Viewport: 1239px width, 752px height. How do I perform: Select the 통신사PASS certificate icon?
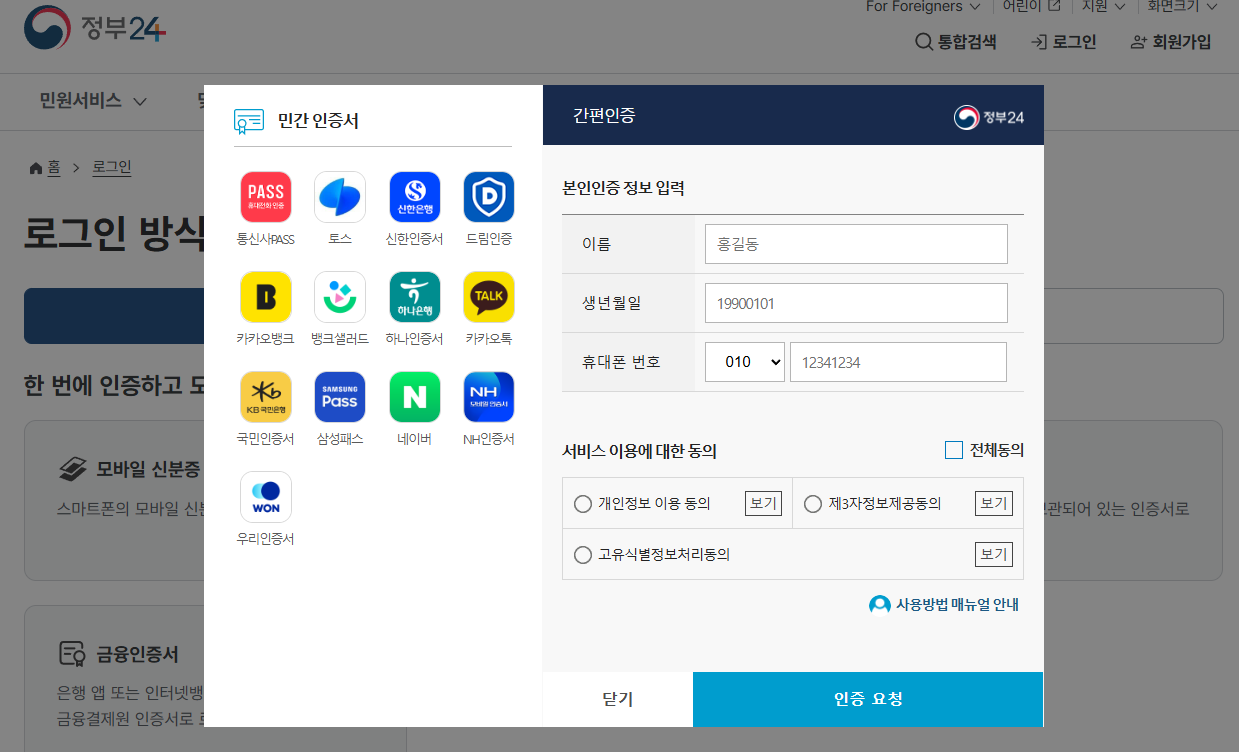coord(265,197)
